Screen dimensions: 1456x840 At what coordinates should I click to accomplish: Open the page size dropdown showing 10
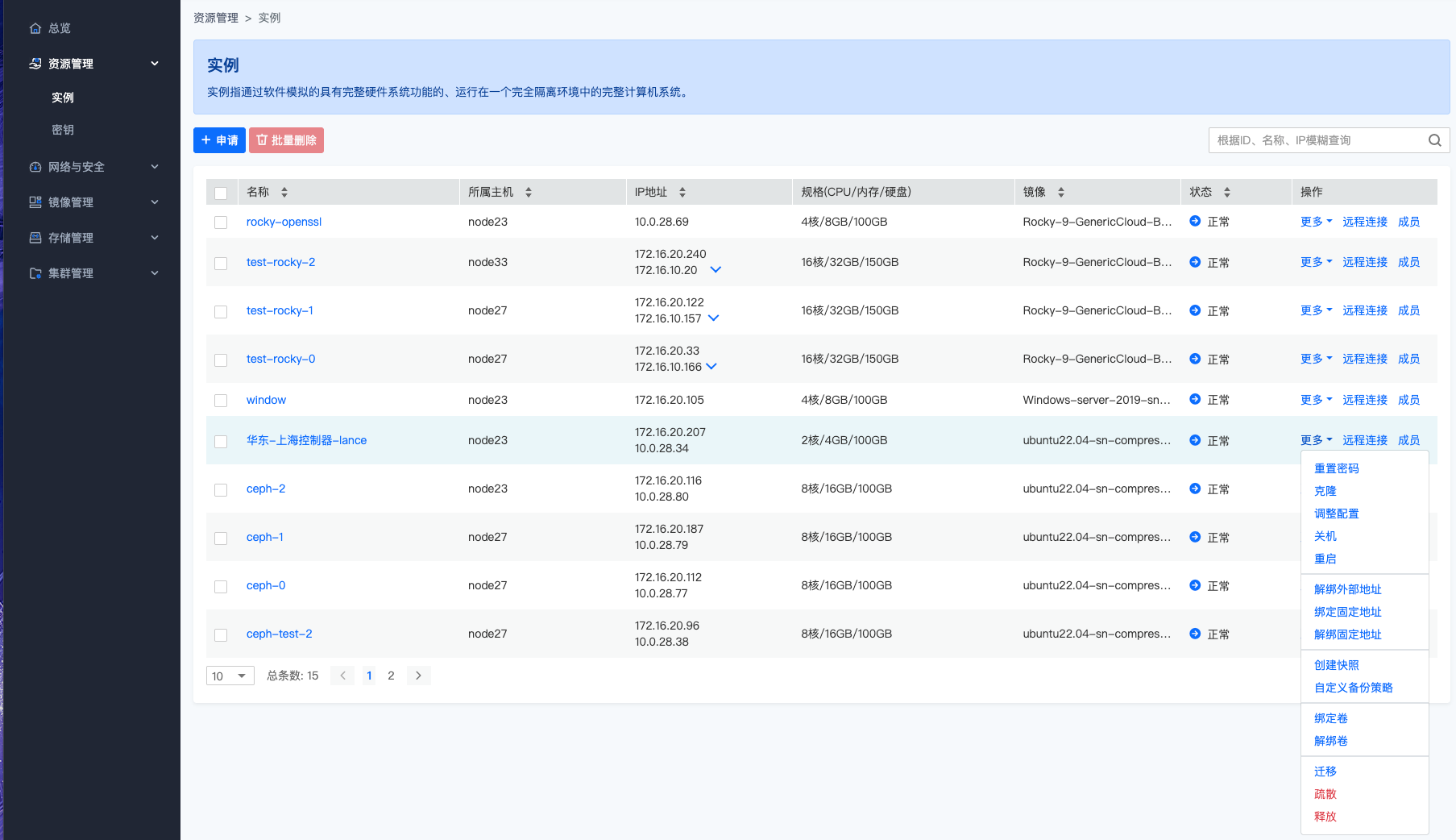point(230,676)
